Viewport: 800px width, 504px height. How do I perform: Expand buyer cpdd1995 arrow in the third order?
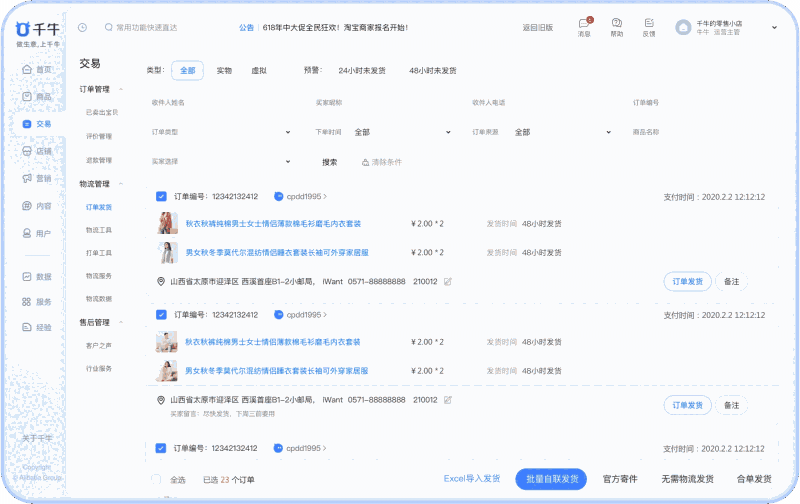coord(324,448)
